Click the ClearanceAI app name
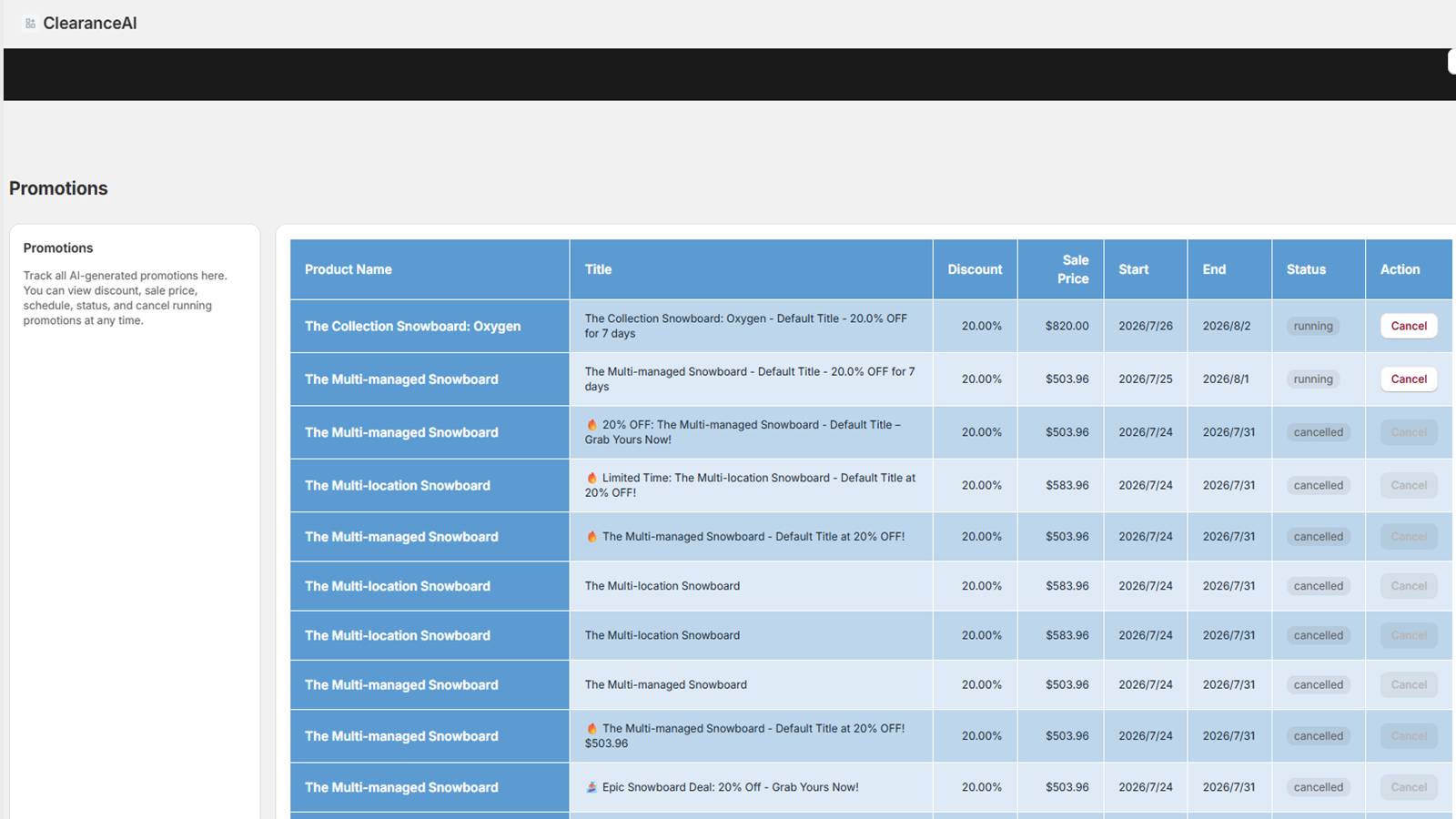This screenshot has height=819, width=1456. (x=90, y=24)
